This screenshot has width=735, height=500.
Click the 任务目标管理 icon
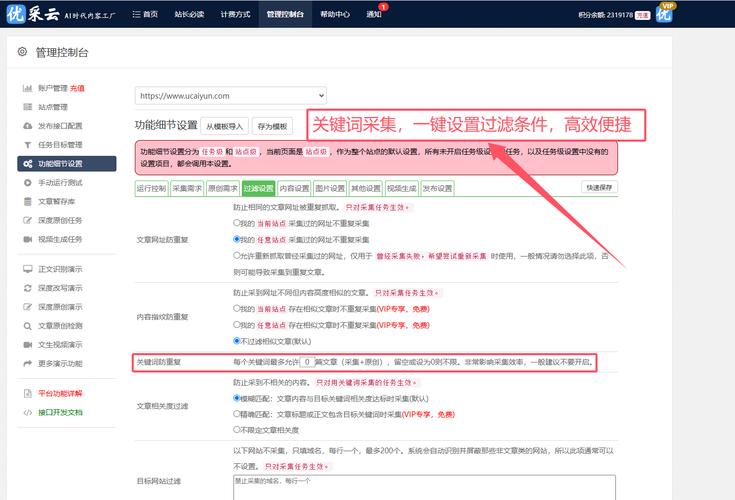[x=28, y=145]
